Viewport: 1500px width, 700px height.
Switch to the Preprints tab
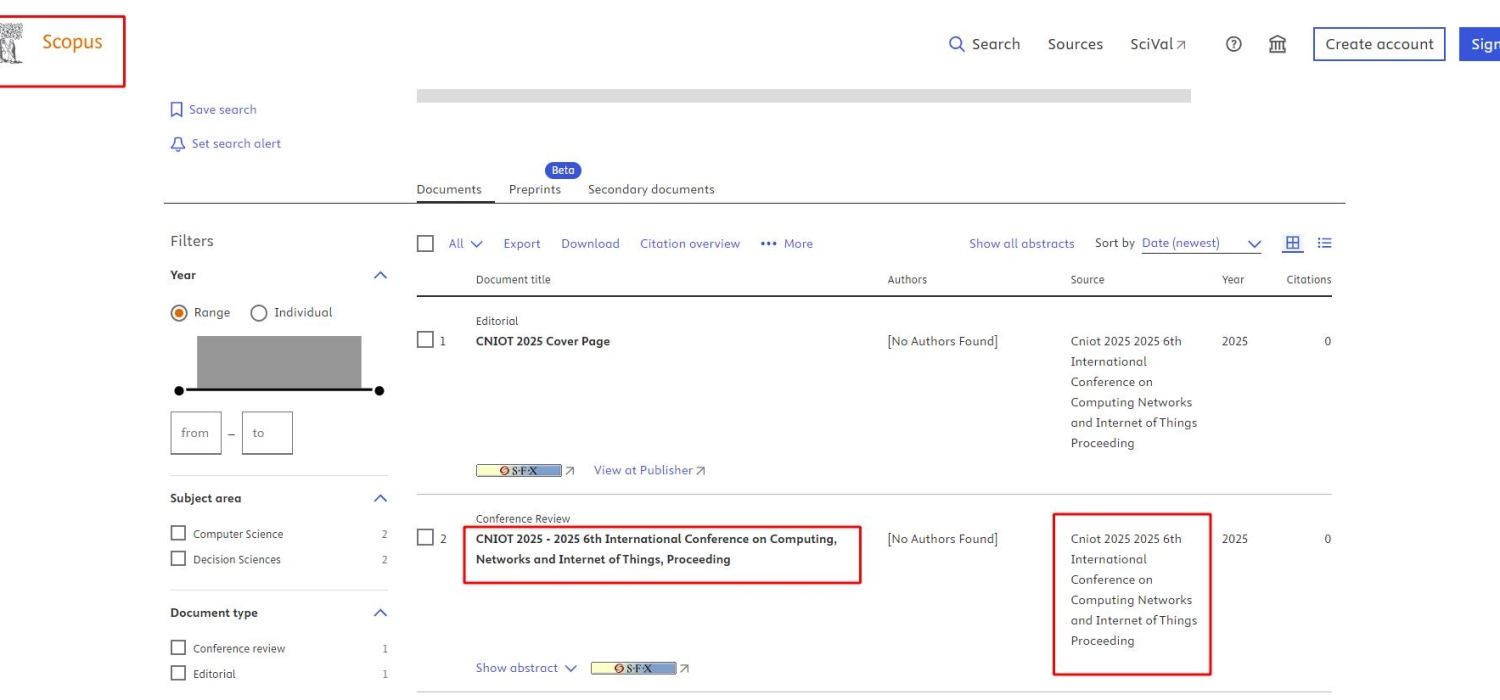click(535, 189)
